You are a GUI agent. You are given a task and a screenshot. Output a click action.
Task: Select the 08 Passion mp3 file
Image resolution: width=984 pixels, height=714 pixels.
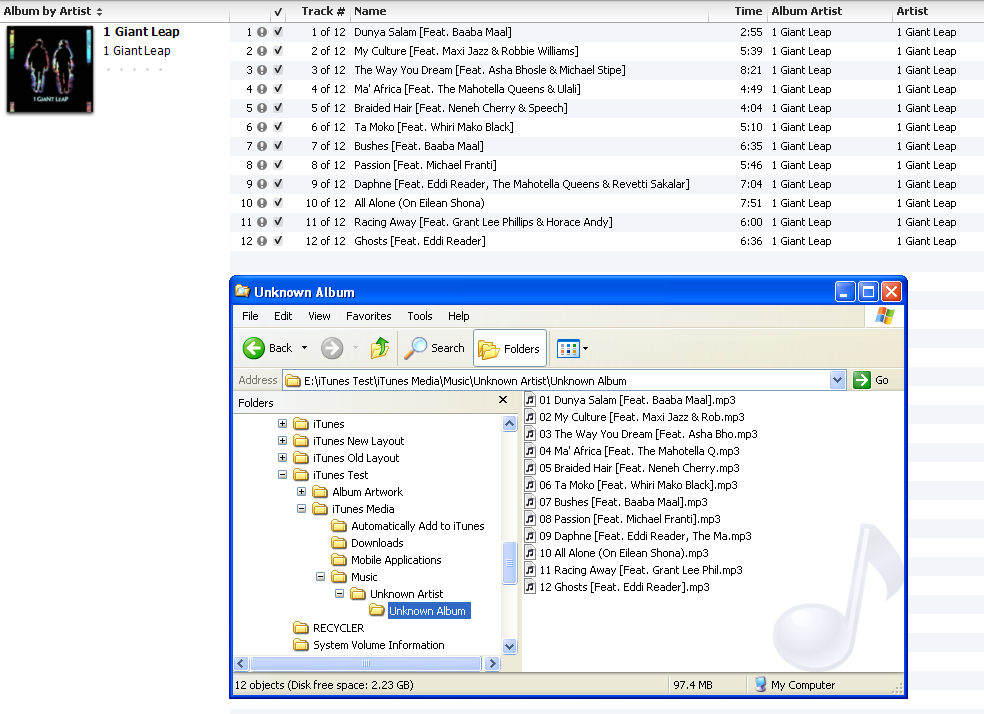623,519
